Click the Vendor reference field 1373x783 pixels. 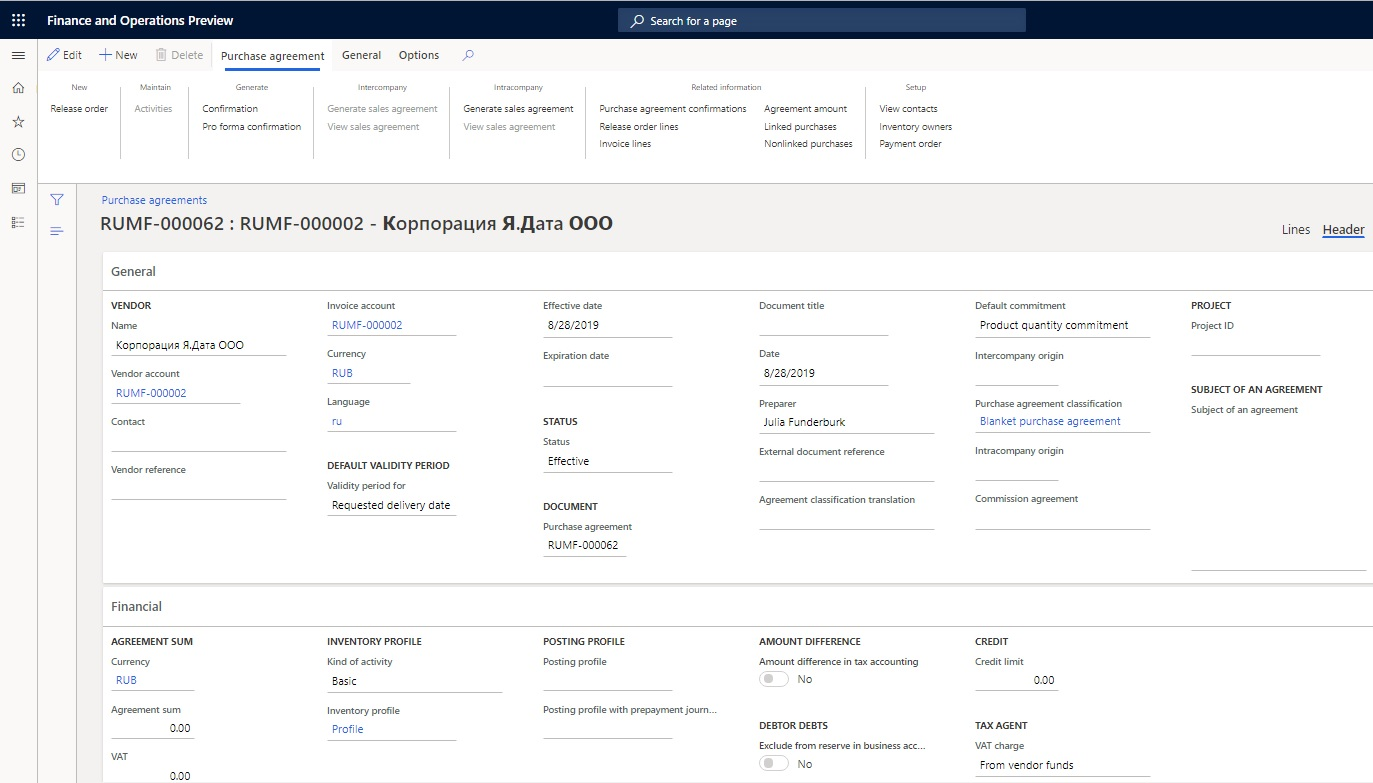point(198,489)
